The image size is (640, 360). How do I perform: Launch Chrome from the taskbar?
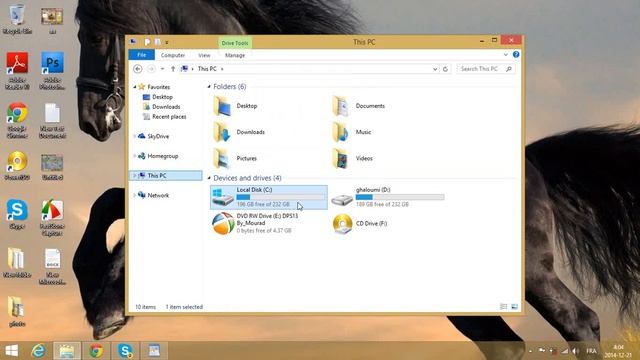click(x=96, y=351)
